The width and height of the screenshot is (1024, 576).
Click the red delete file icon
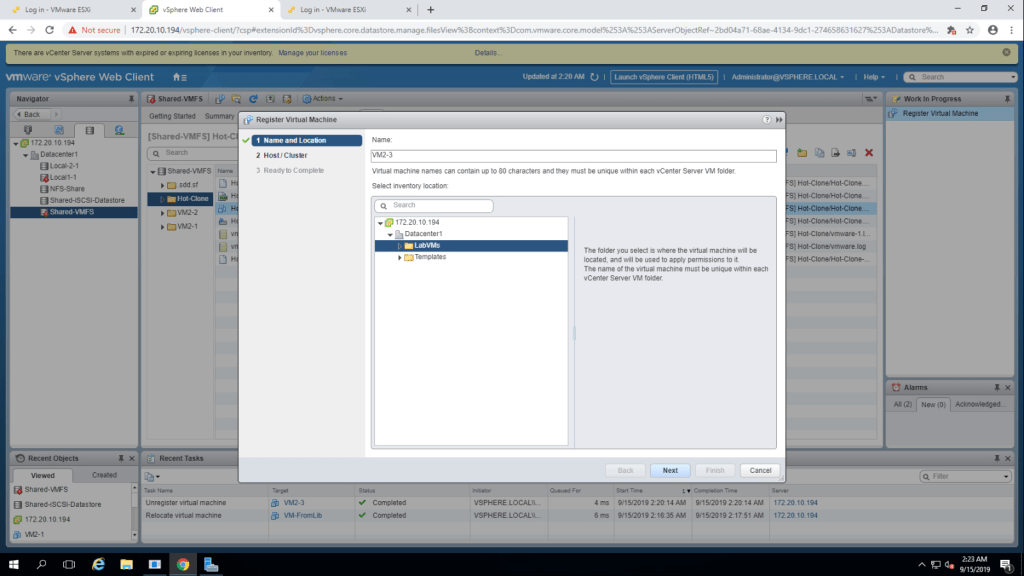pos(868,152)
